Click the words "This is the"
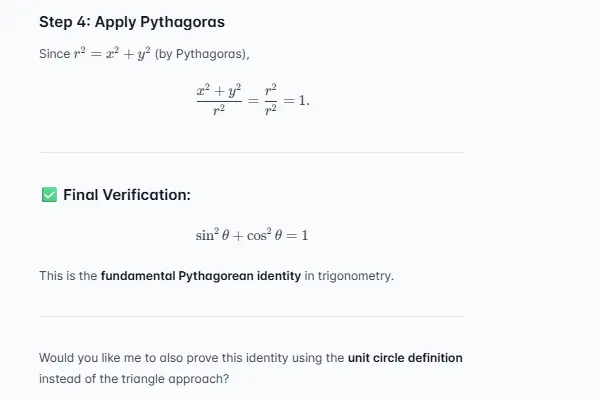Viewport: 600px width, 400px height. point(68,275)
